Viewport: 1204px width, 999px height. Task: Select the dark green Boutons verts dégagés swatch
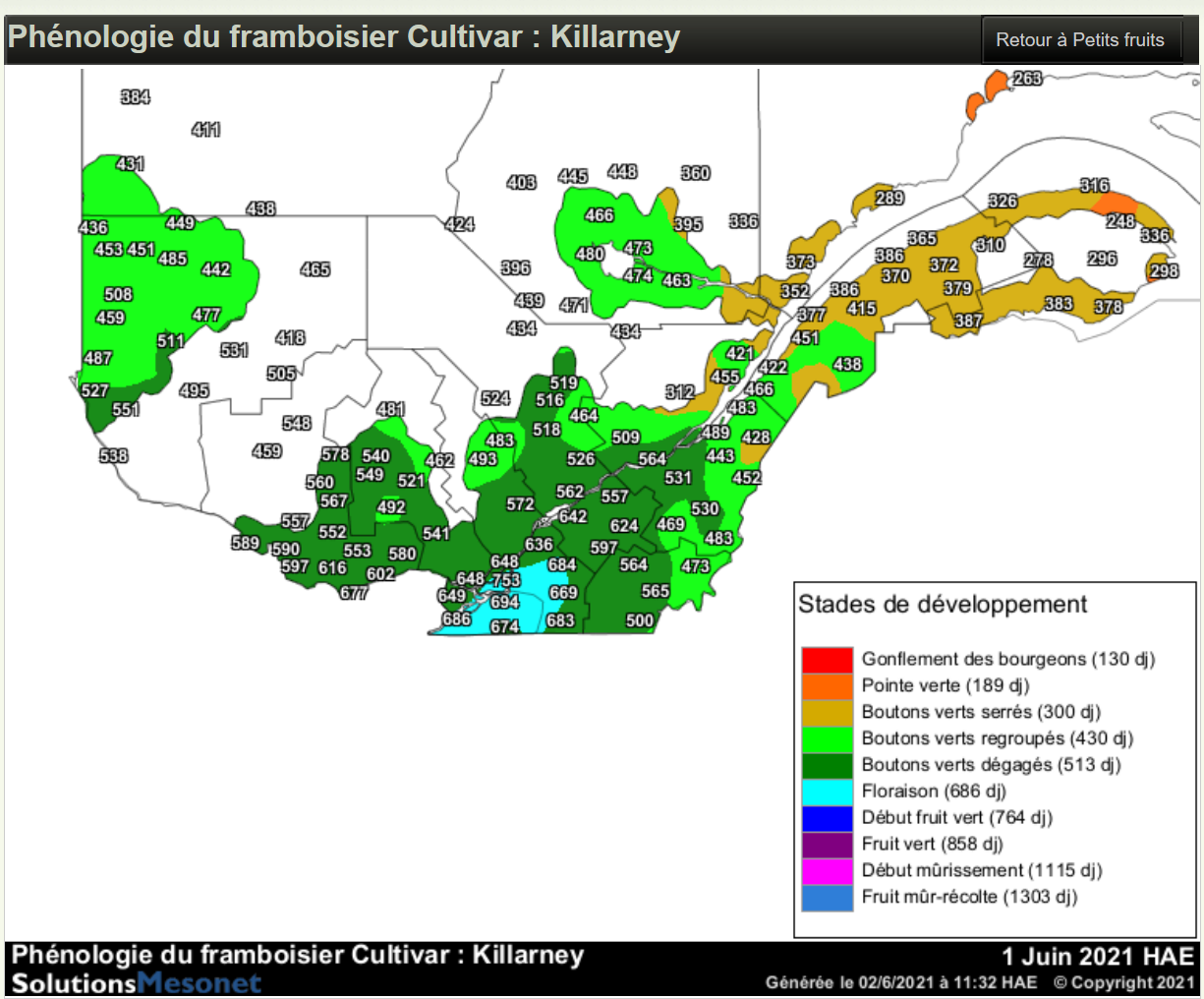tap(827, 765)
